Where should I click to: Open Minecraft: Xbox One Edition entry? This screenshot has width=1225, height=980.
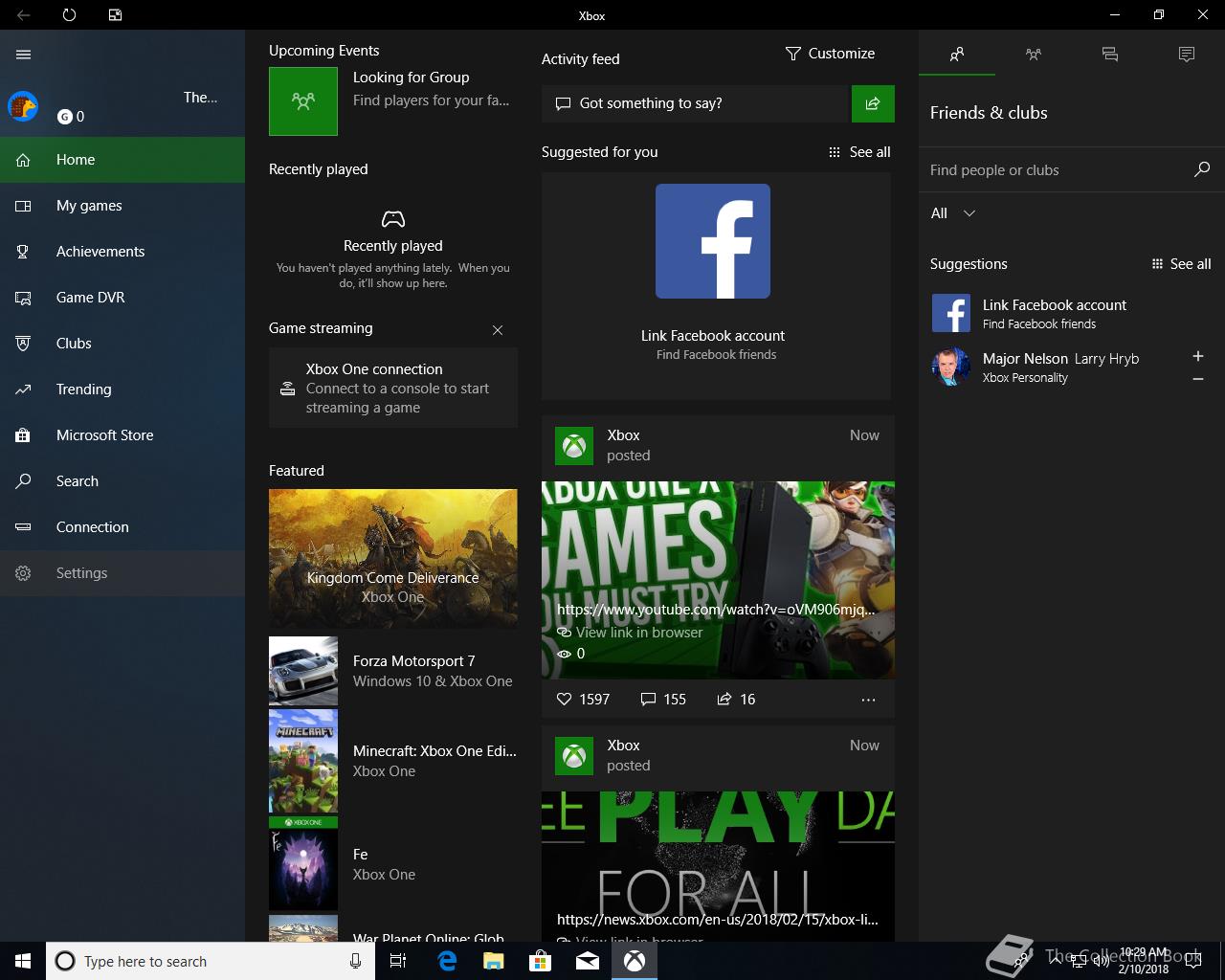tap(393, 761)
